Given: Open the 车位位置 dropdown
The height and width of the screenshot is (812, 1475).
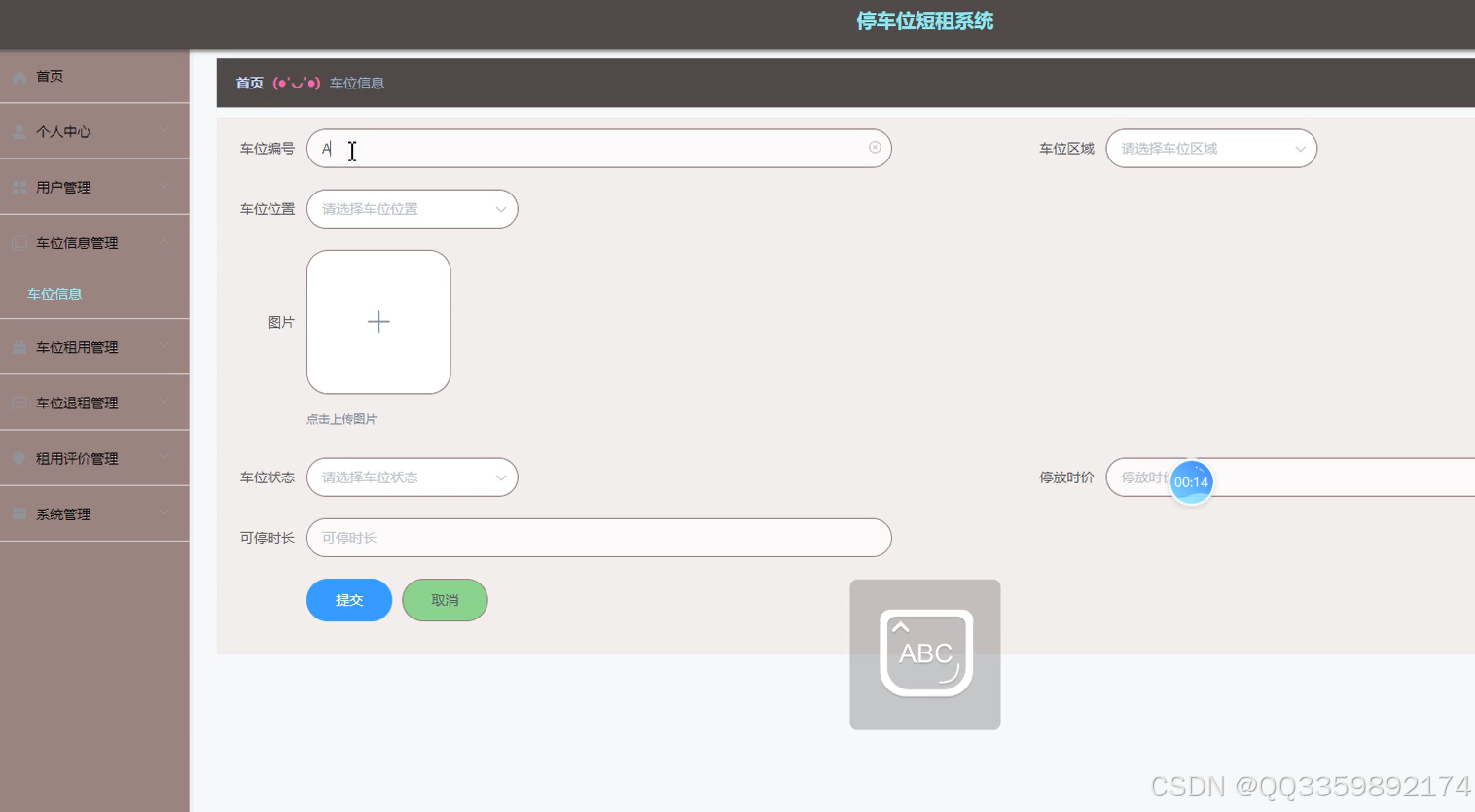Looking at the screenshot, I should 413,209.
